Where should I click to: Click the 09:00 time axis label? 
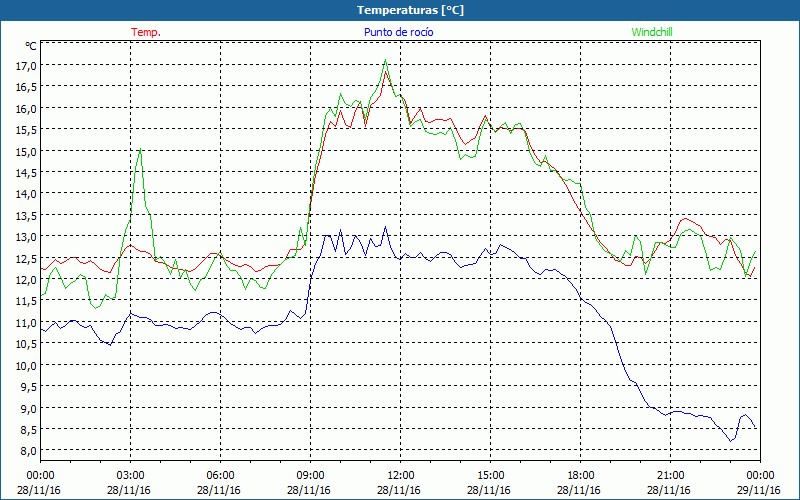[311, 476]
